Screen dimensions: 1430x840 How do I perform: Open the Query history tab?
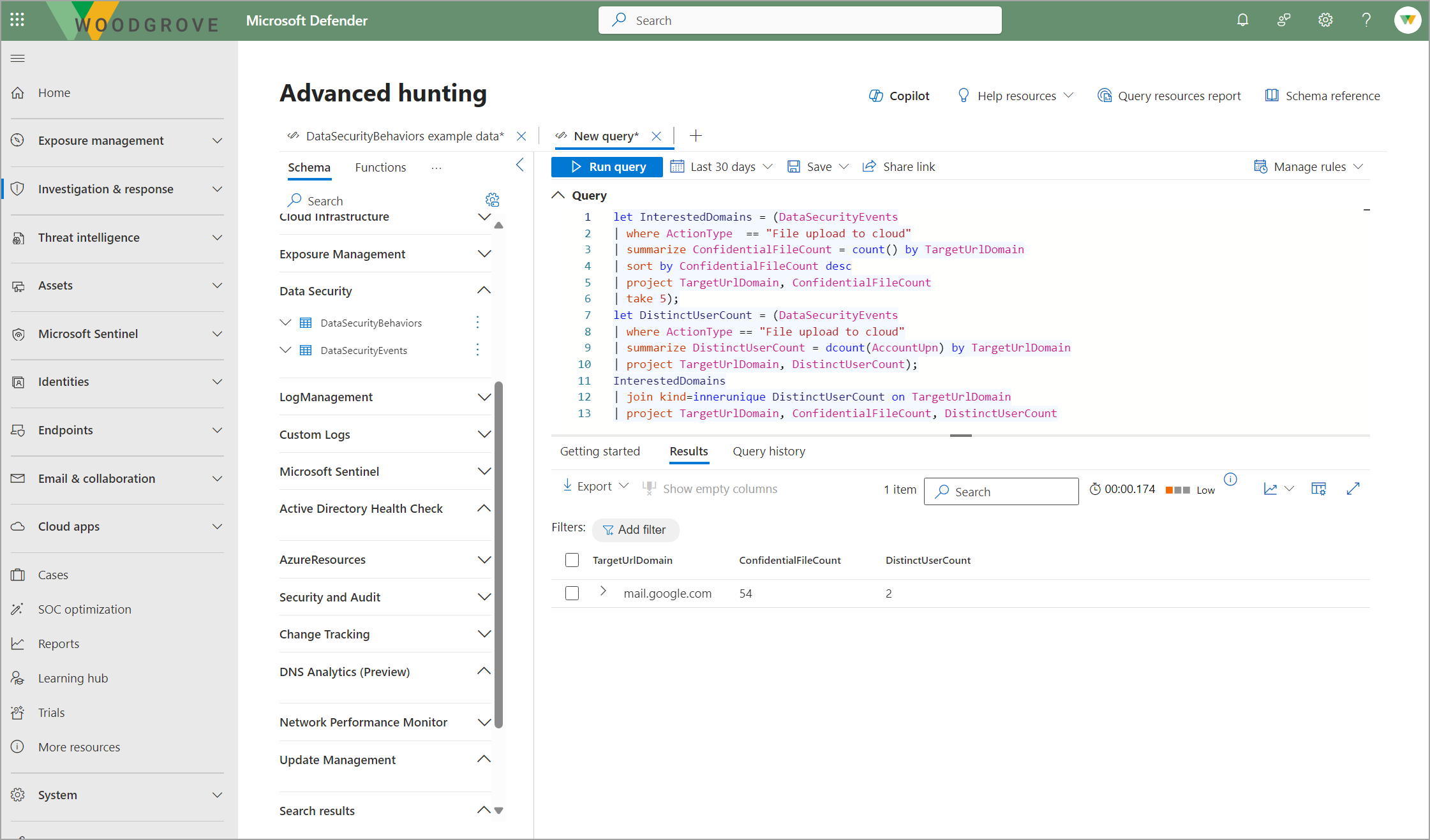[x=768, y=451]
